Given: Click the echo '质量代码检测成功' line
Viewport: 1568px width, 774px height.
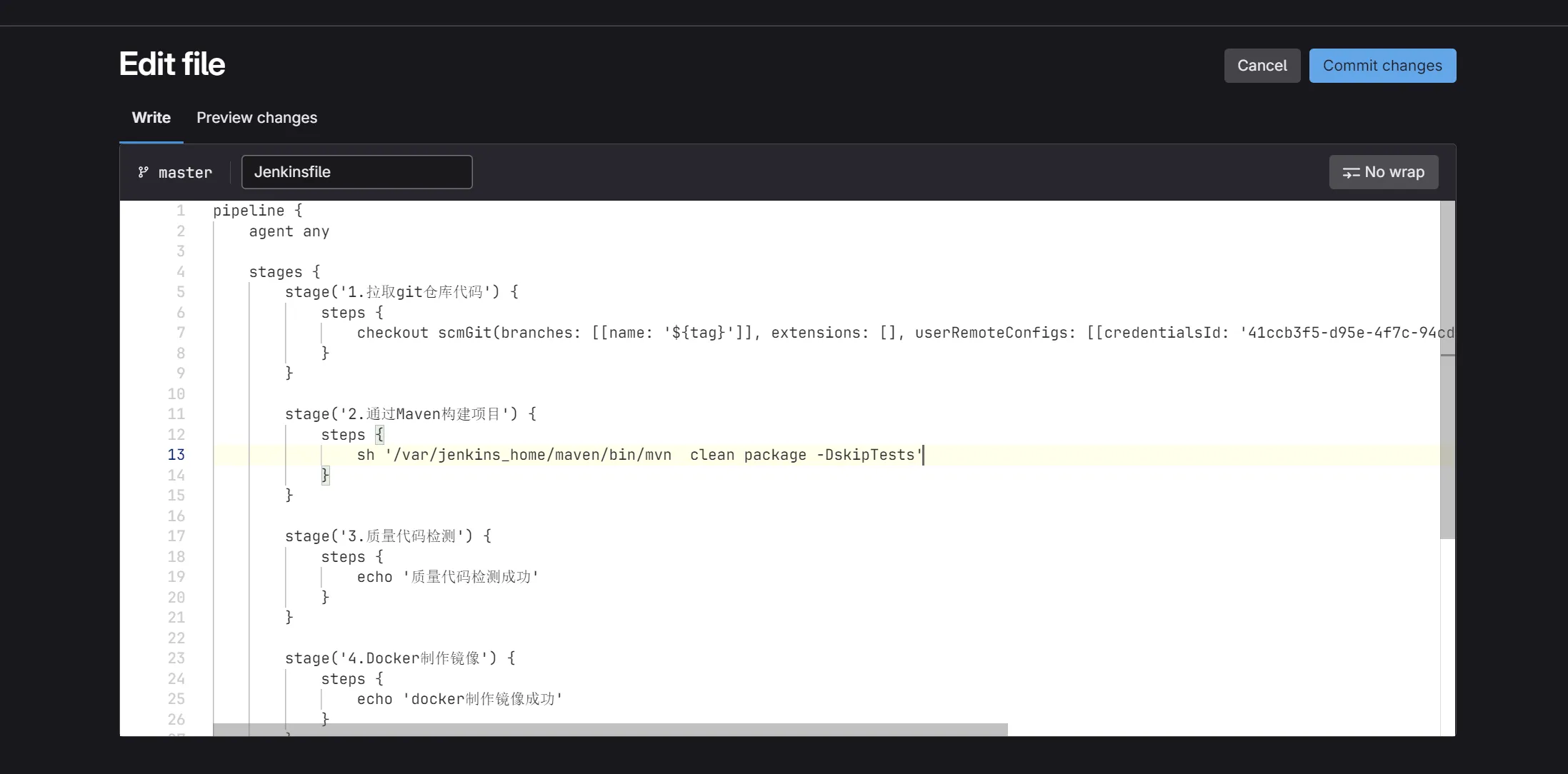Looking at the screenshot, I should click(447, 577).
